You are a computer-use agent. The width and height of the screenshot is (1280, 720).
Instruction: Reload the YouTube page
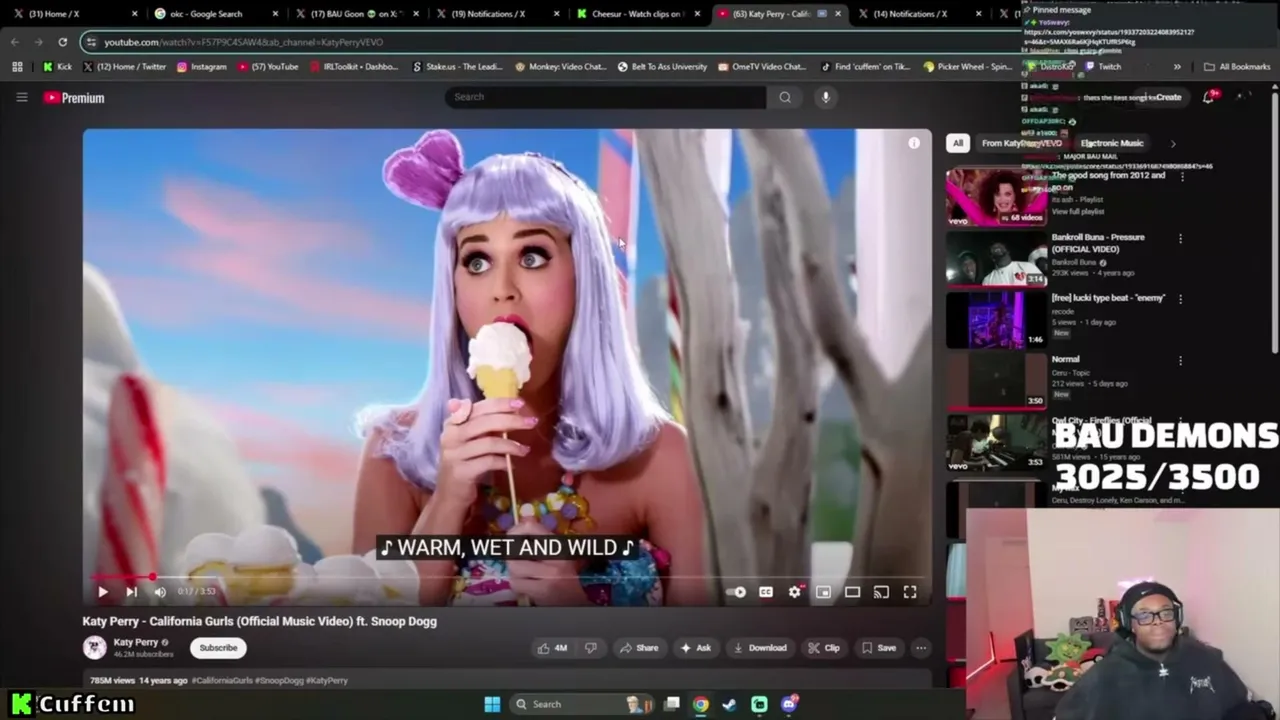(62, 42)
